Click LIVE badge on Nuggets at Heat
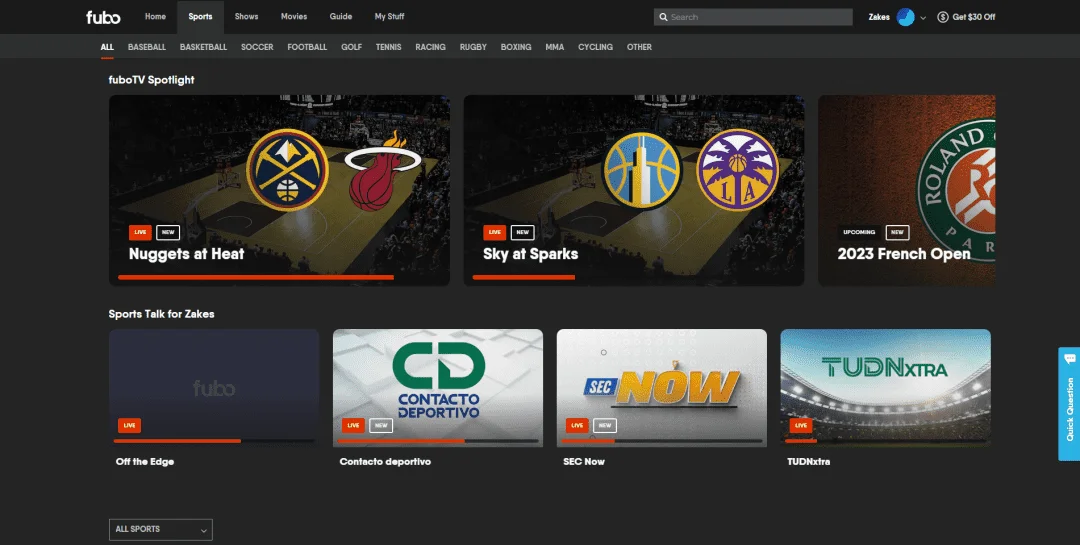This screenshot has height=545, width=1080. [x=140, y=232]
